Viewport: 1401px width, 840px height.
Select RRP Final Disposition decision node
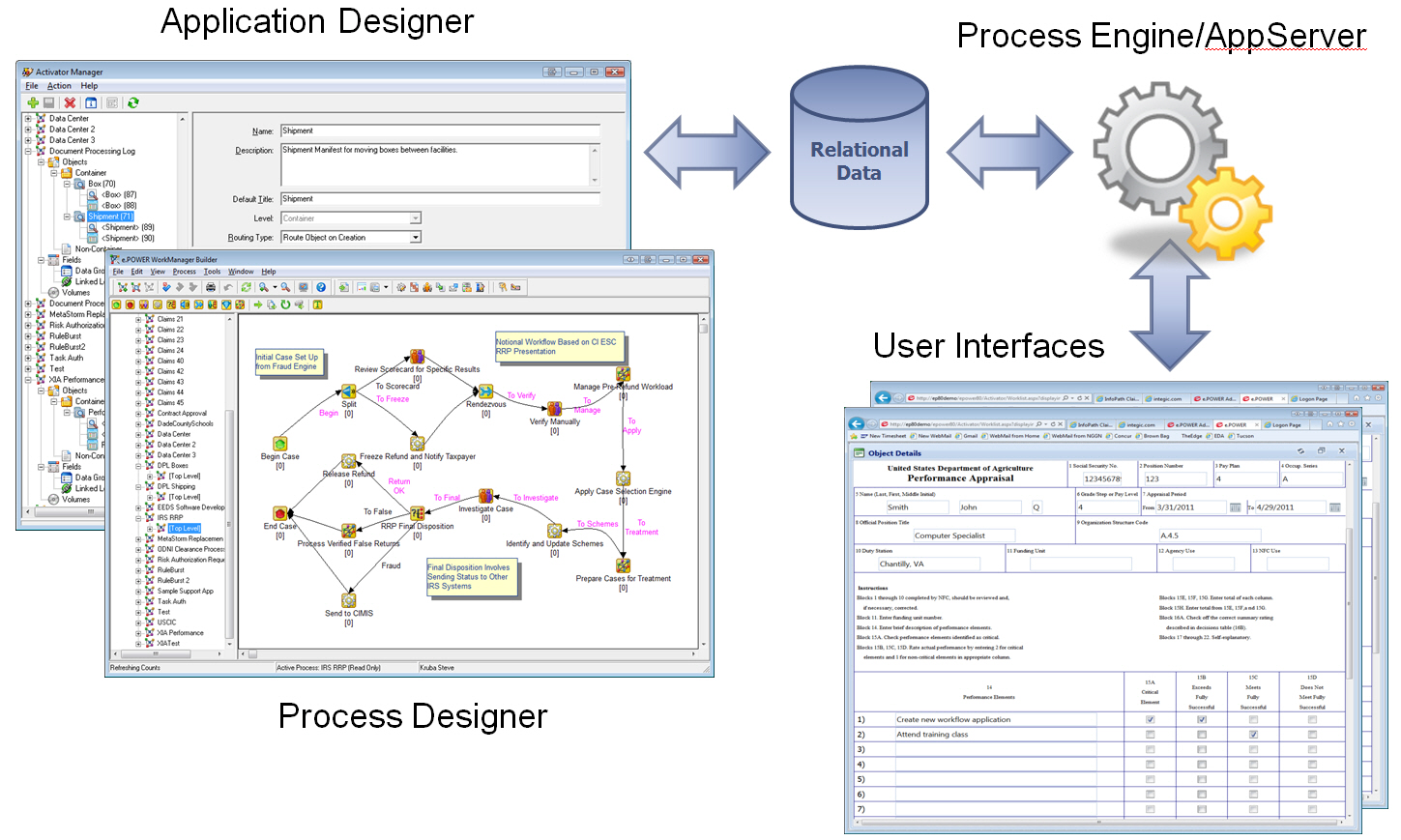pyautogui.click(x=417, y=513)
